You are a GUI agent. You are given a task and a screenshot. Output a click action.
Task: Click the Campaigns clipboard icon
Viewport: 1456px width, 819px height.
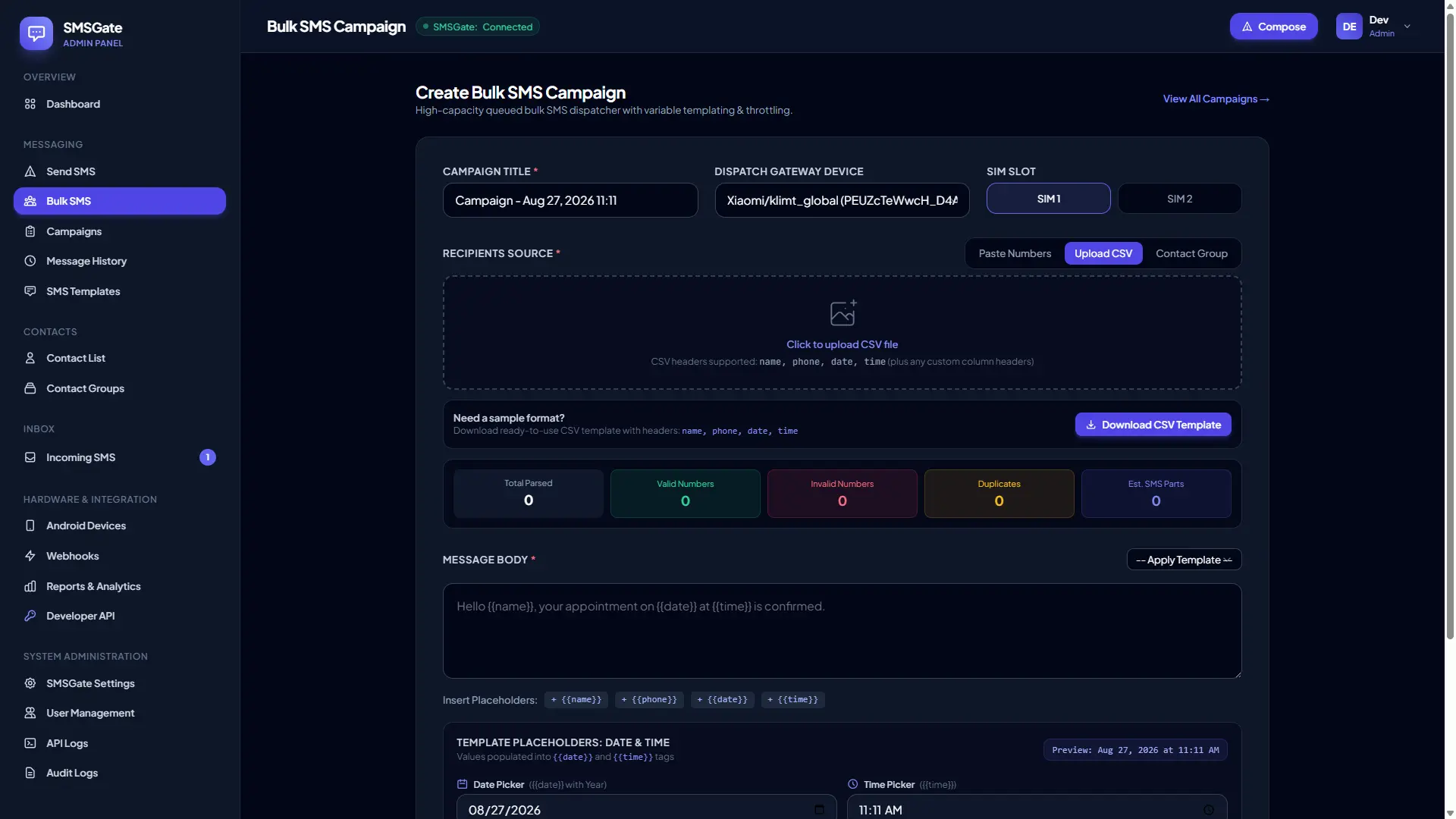coord(30,231)
